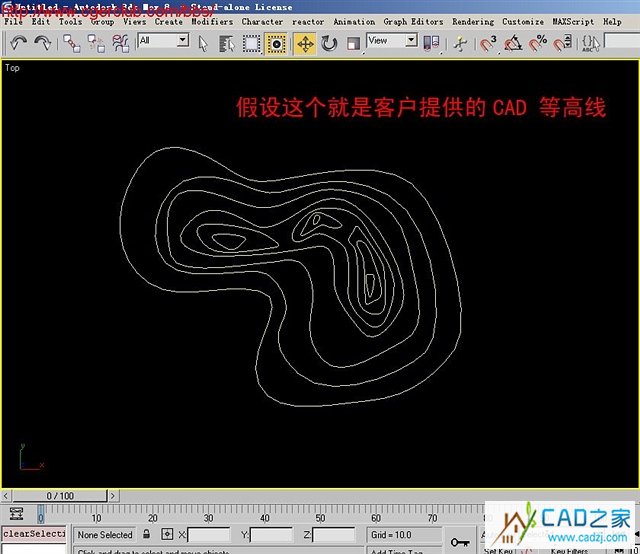
Task: Toggle Angle Snap in the toolbar
Action: [x=512, y=42]
